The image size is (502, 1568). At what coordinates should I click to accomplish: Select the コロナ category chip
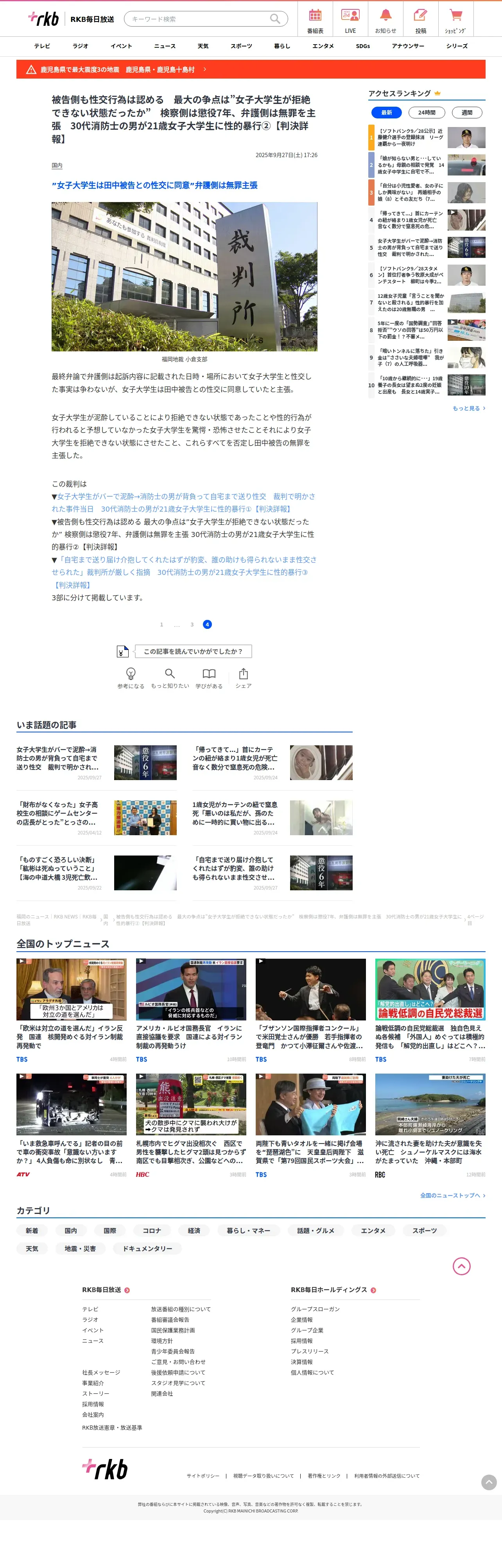coord(152,1230)
